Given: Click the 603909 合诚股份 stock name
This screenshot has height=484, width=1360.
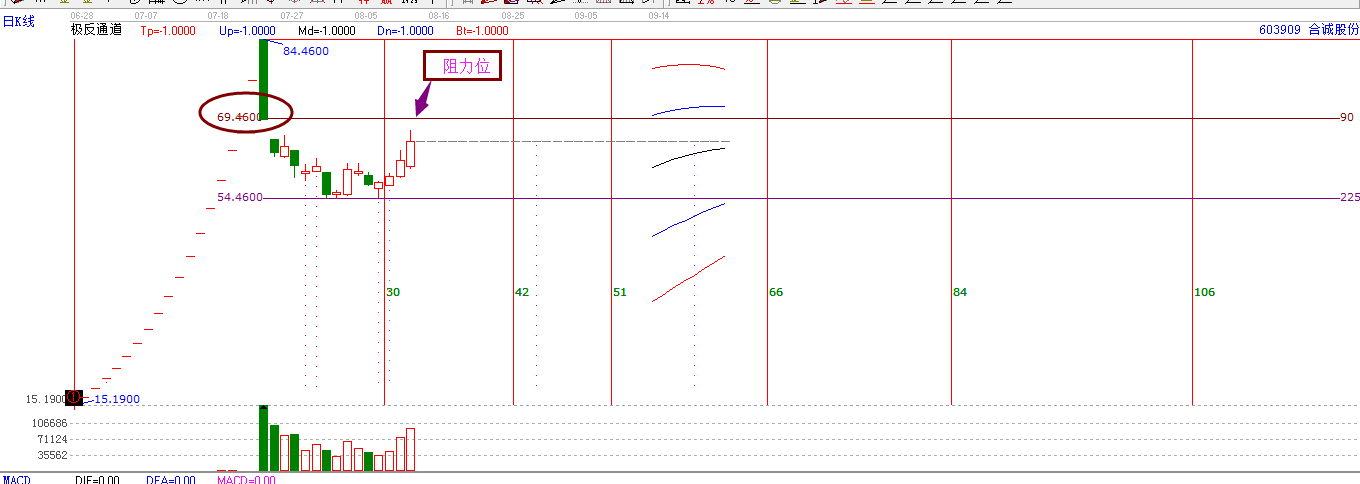Looking at the screenshot, I should [1309, 30].
